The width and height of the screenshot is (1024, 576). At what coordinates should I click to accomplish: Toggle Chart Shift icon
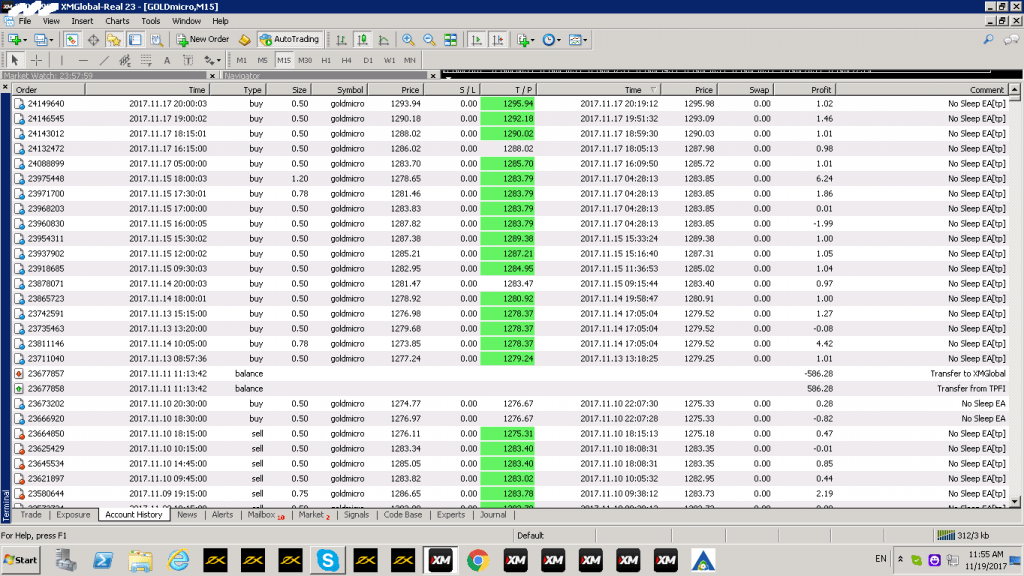coord(498,40)
